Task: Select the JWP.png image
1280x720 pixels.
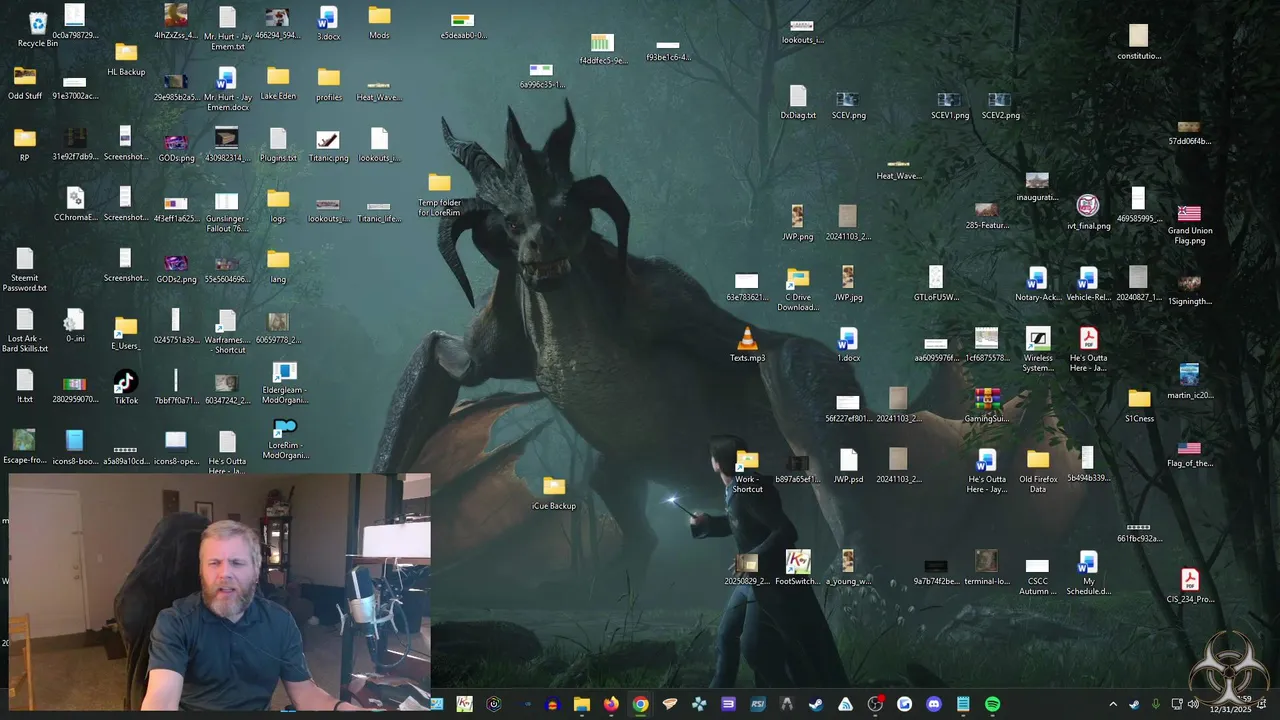Action: (797, 223)
